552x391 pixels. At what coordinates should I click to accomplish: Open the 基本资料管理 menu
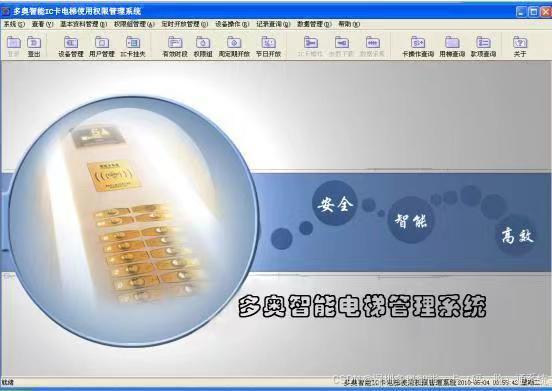(83, 24)
